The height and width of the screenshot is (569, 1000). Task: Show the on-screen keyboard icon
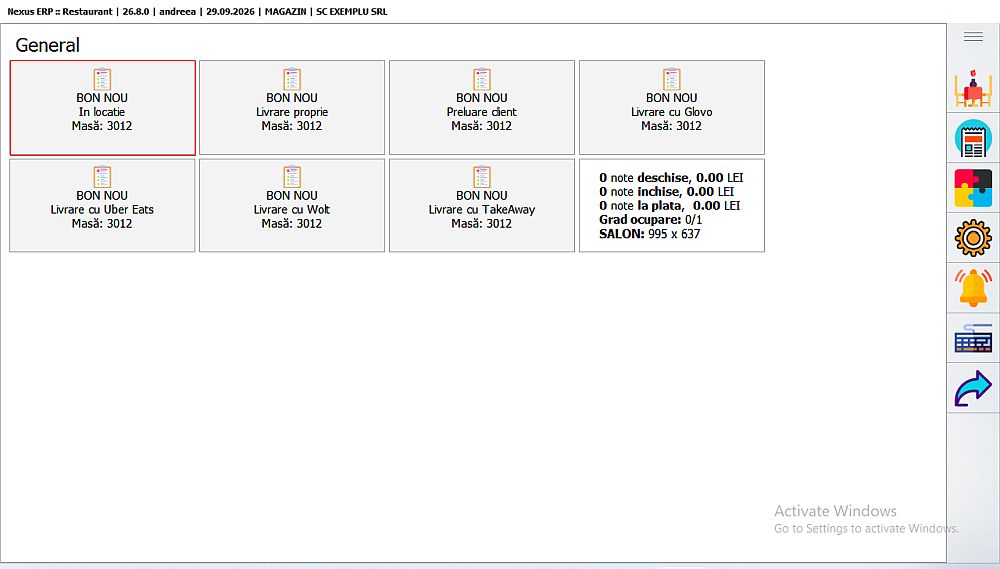click(x=973, y=338)
